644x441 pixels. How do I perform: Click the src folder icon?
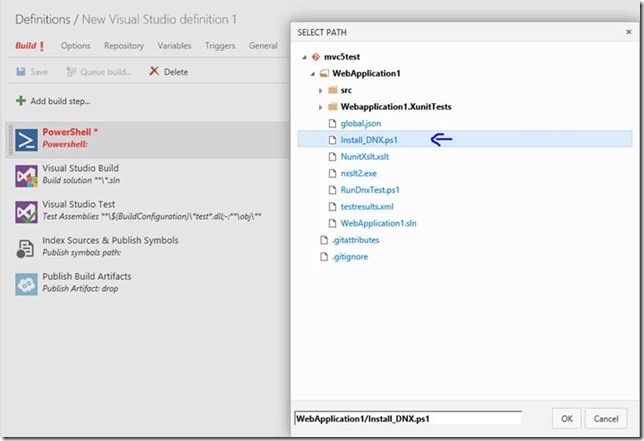point(333,90)
